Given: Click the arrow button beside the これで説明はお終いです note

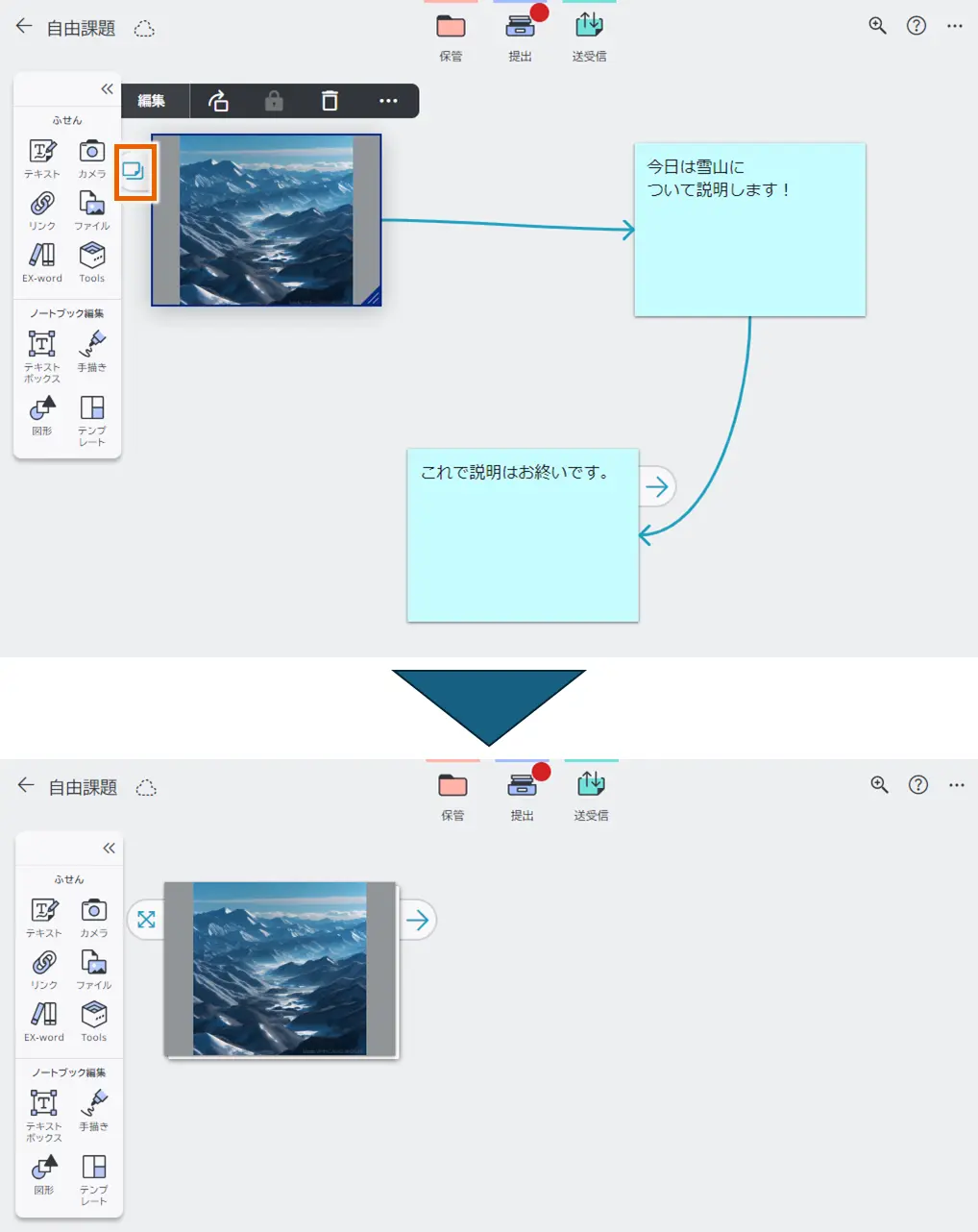Looking at the screenshot, I should (657, 487).
